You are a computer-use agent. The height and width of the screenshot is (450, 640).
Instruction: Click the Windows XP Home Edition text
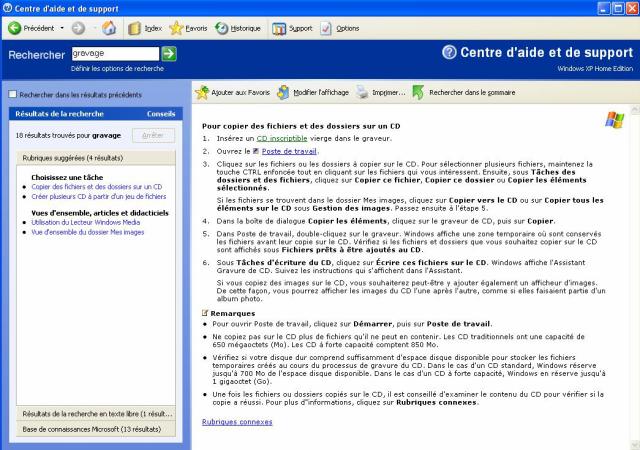595,69
